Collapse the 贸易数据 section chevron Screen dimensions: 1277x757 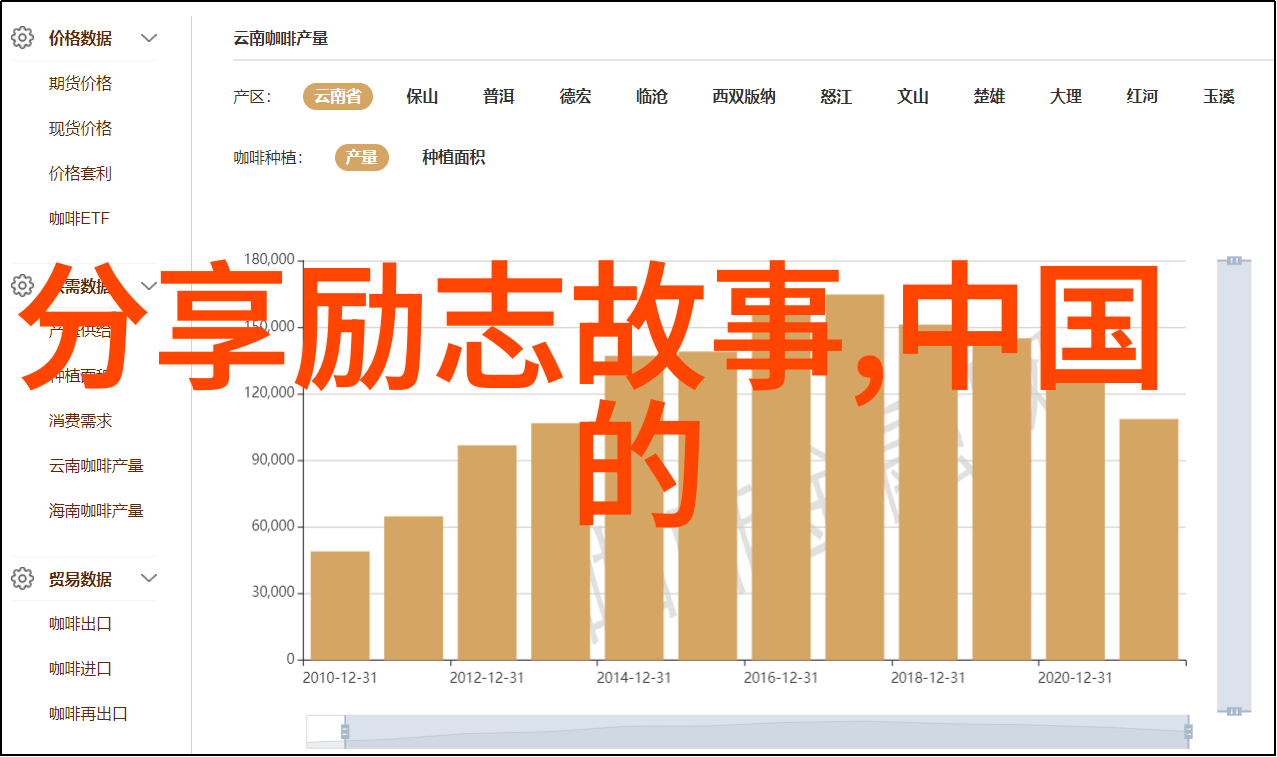pos(149,579)
